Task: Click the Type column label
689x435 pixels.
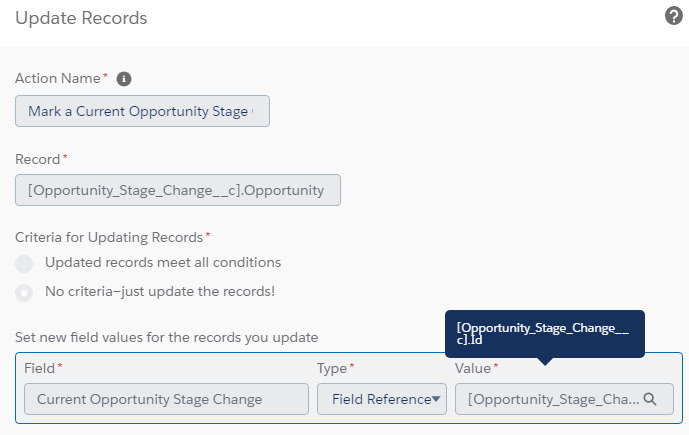Action: tap(332, 368)
